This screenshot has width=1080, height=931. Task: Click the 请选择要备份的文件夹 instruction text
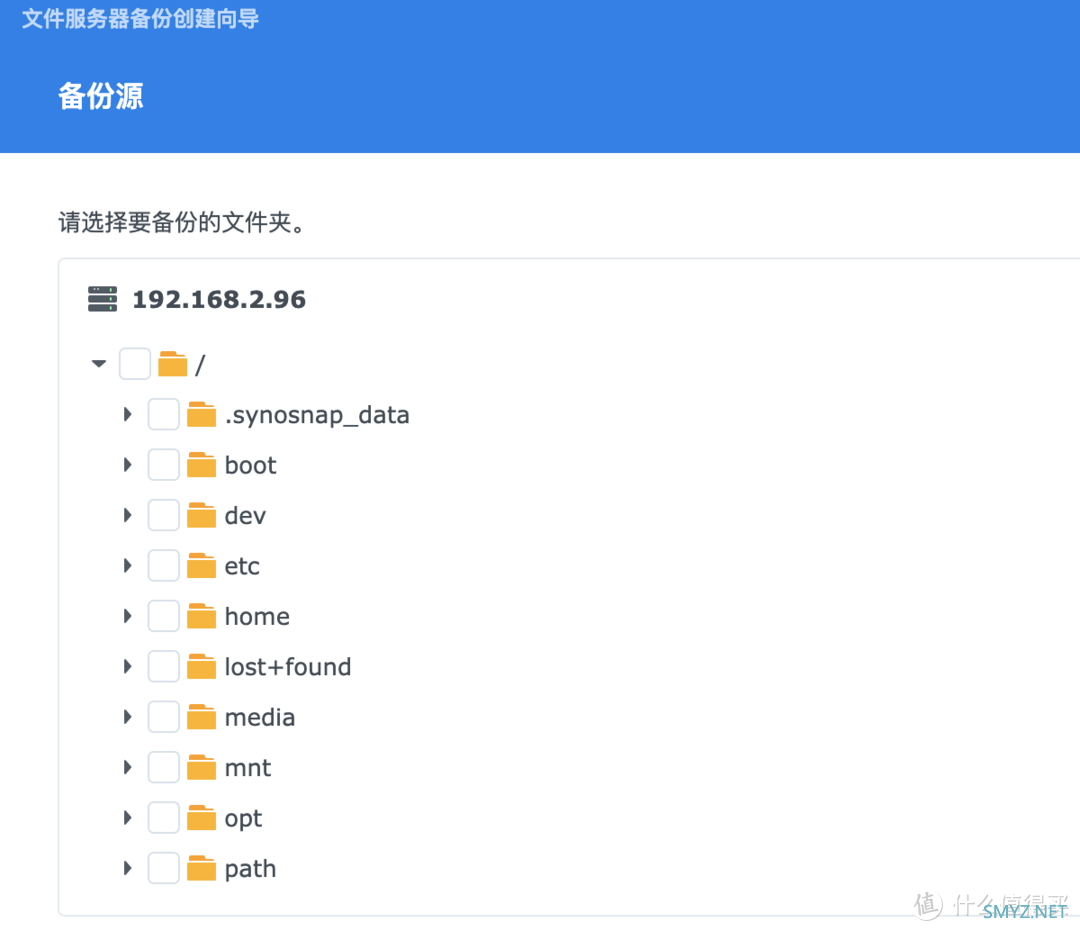[x=182, y=222]
